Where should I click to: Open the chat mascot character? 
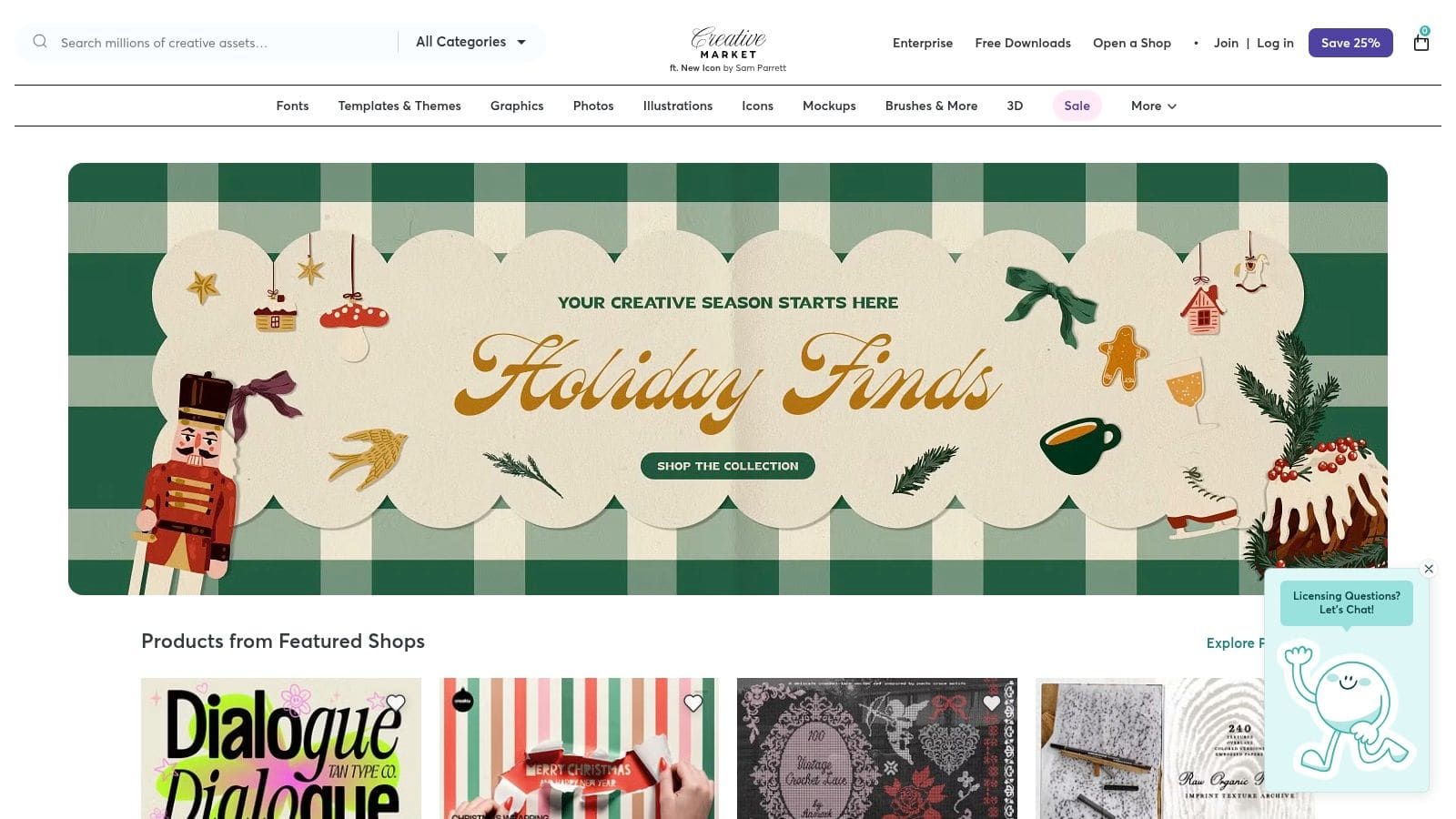click(1344, 705)
